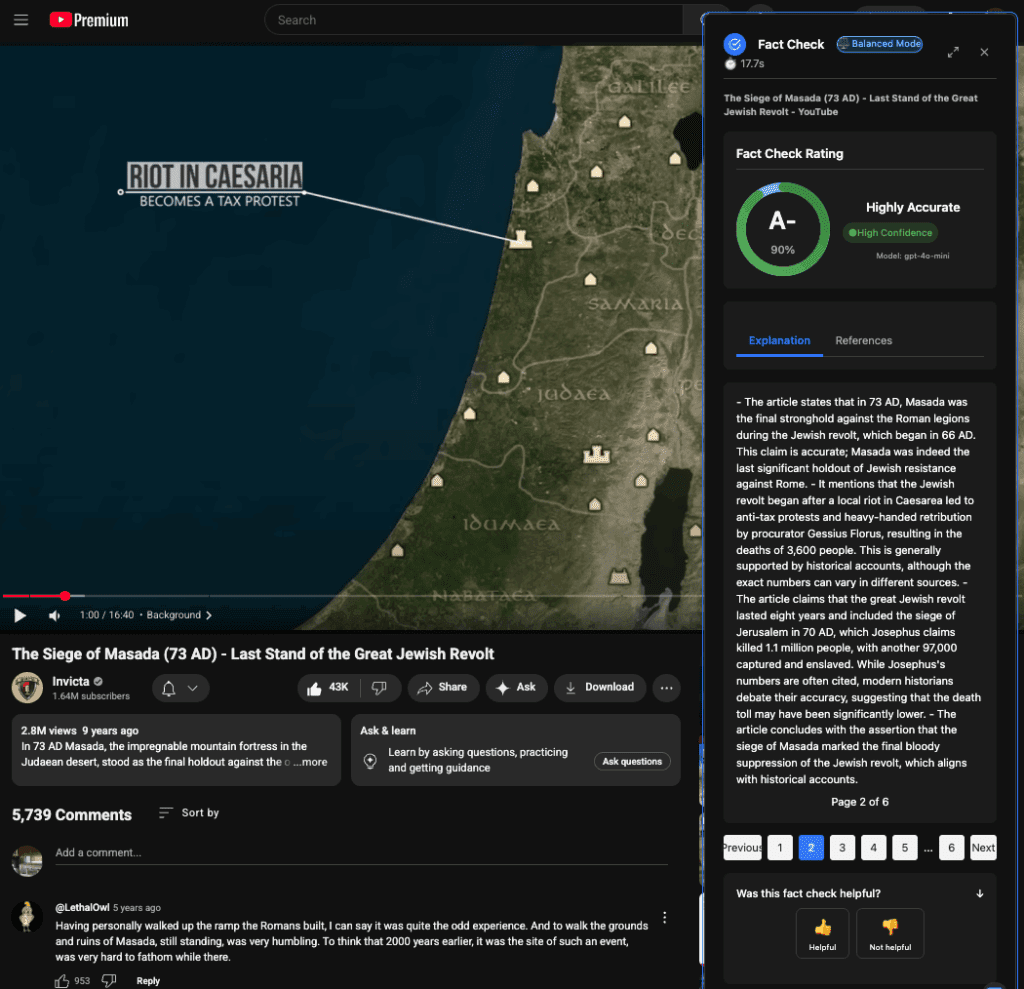The height and width of the screenshot is (989, 1024).
Task: Click Next page in fact check
Action: (x=982, y=848)
